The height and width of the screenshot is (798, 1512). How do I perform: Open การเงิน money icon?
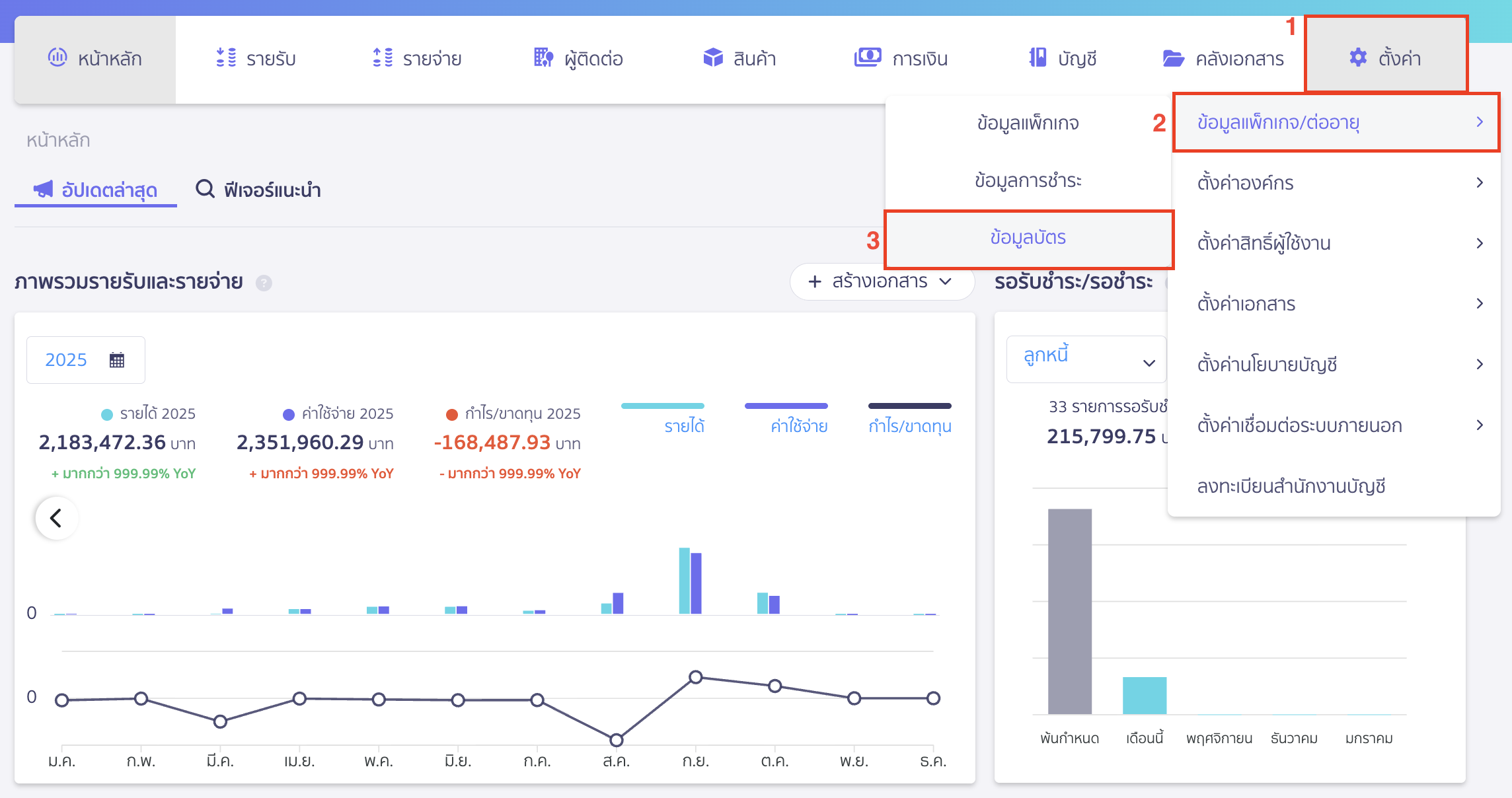pyautogui.click(x=868, y=57)
